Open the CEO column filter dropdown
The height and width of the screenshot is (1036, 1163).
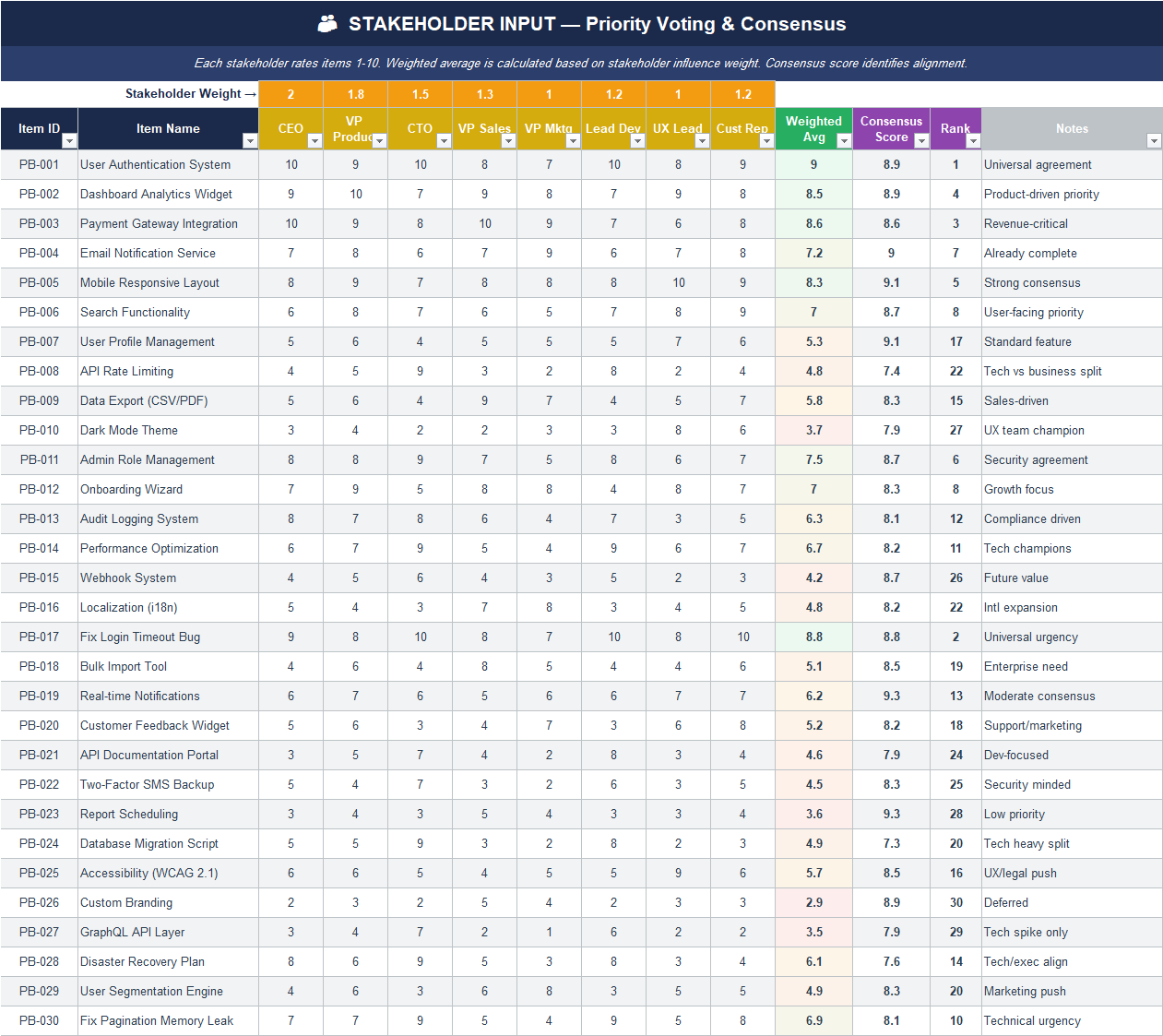point(314,140)
